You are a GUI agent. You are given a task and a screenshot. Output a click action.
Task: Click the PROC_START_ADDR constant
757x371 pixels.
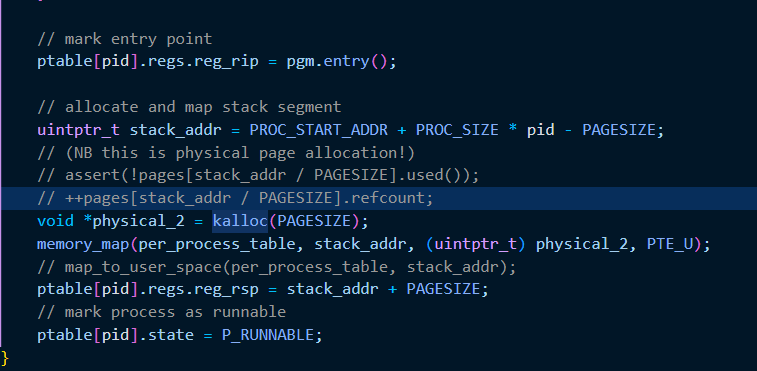point(319,130)
